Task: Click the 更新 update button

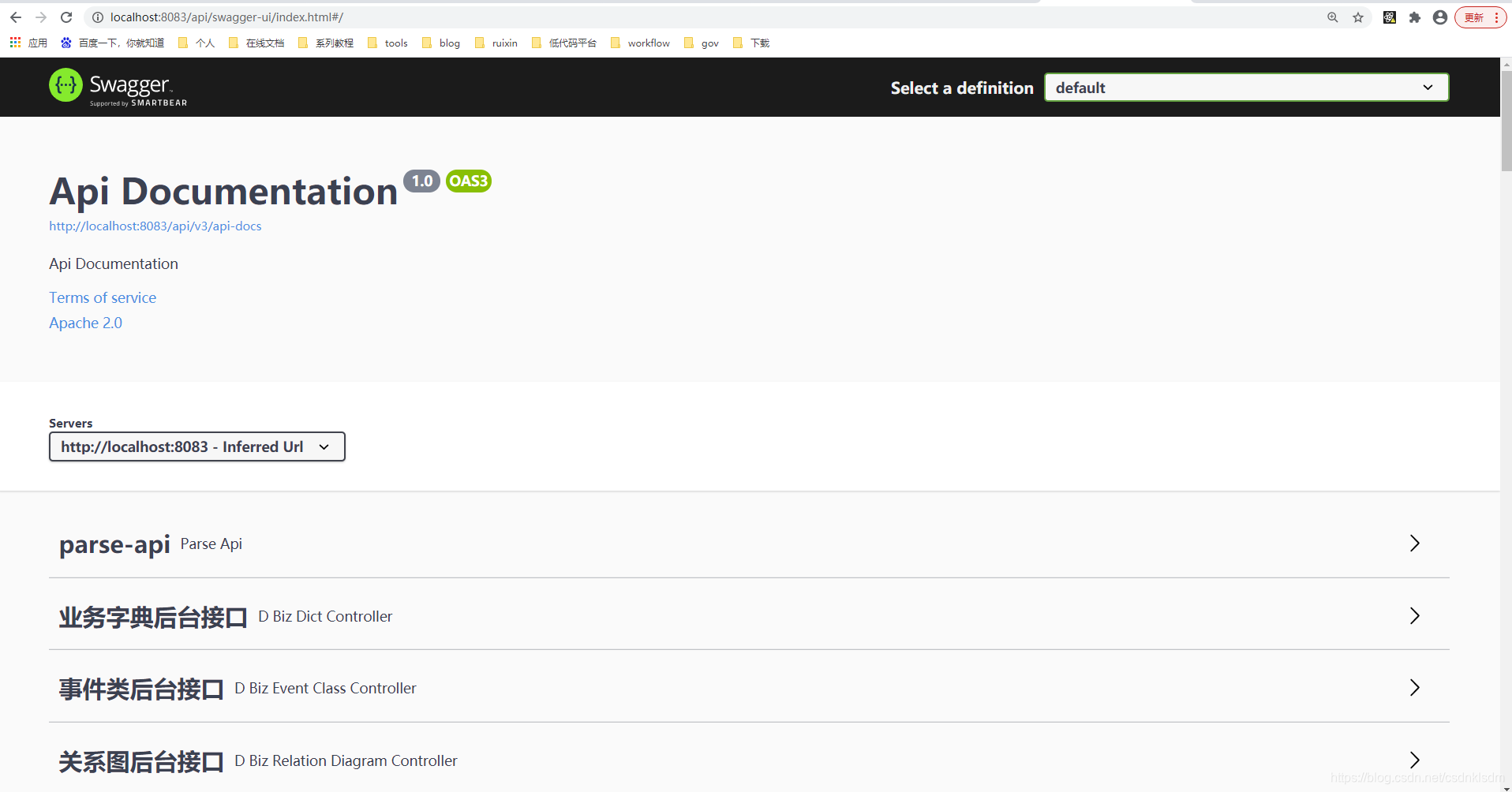Action: 1480,17
